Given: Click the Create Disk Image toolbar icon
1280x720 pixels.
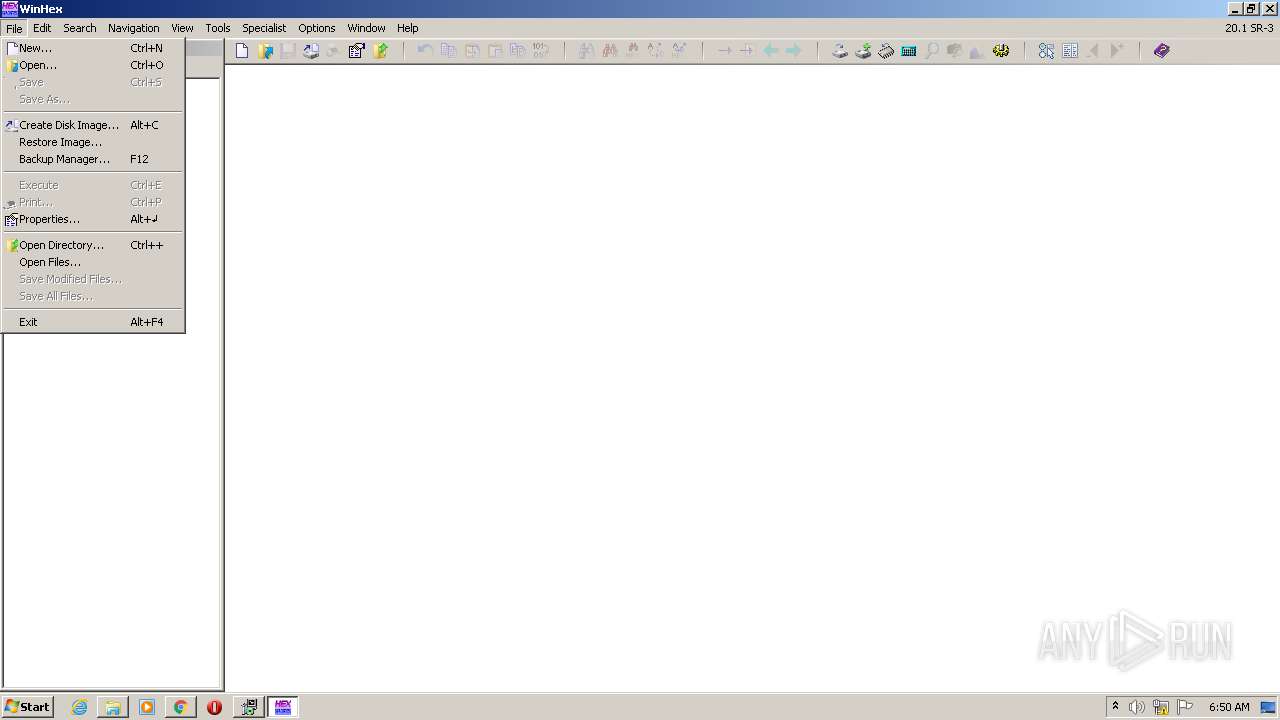Looking at the screenshot, I should pyautogui.click(x=311, y=51).
